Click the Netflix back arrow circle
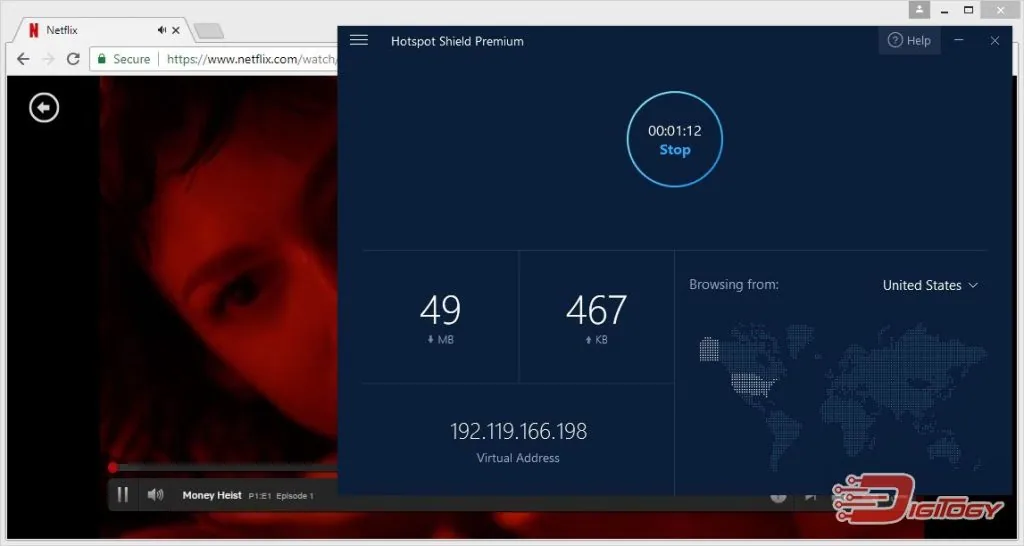Screen dimensions: 1024x546 click(x=44, y=108)
